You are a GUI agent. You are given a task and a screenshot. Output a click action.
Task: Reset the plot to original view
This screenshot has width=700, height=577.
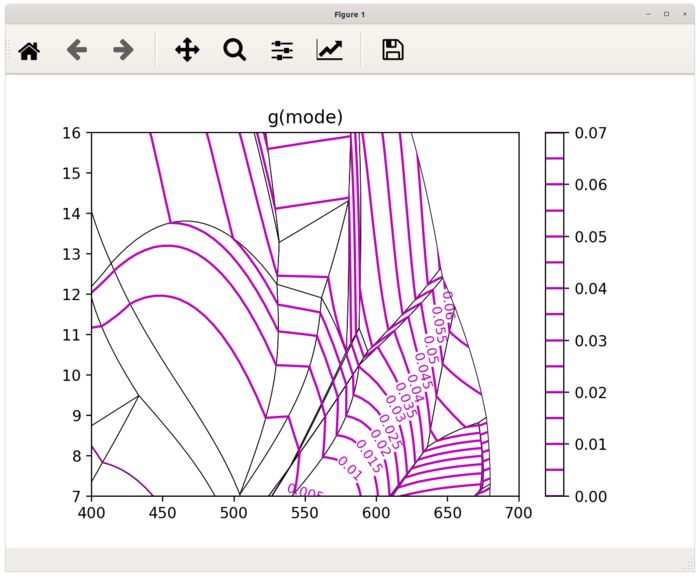29,50
